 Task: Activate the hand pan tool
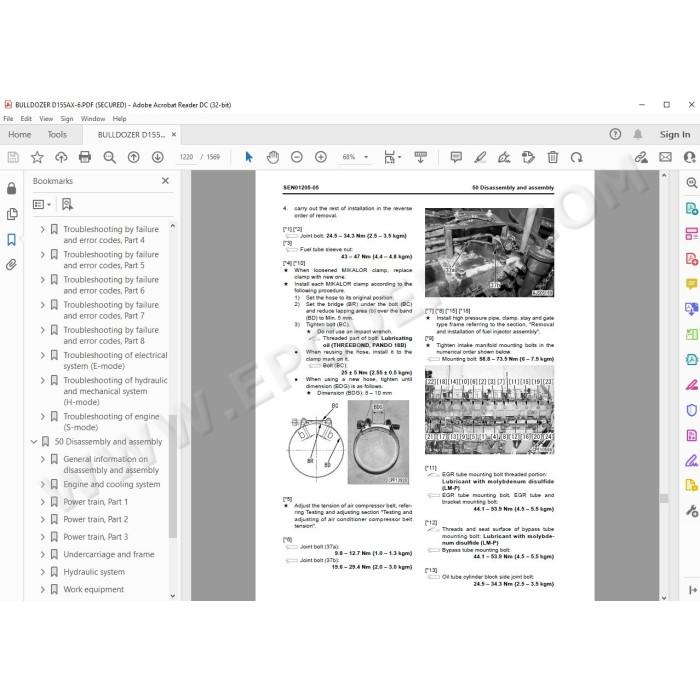click(x=273, y=157)
